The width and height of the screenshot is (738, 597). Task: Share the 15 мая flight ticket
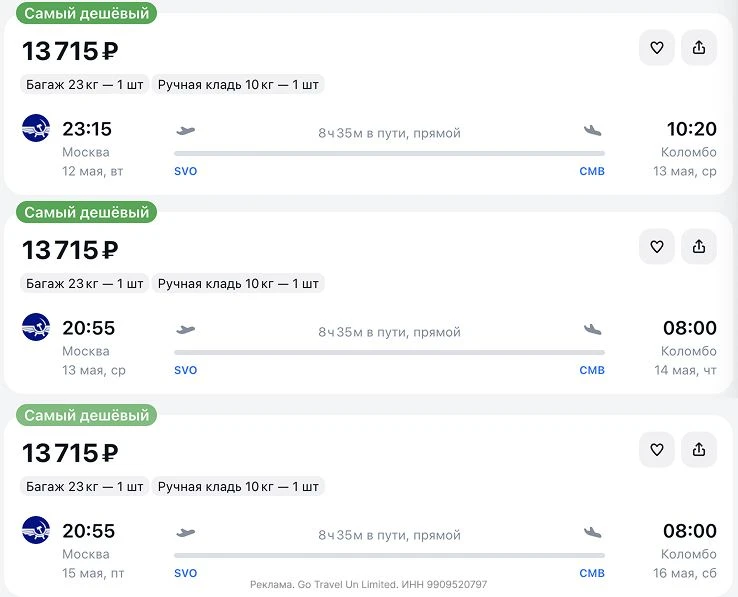click(699, 450)
